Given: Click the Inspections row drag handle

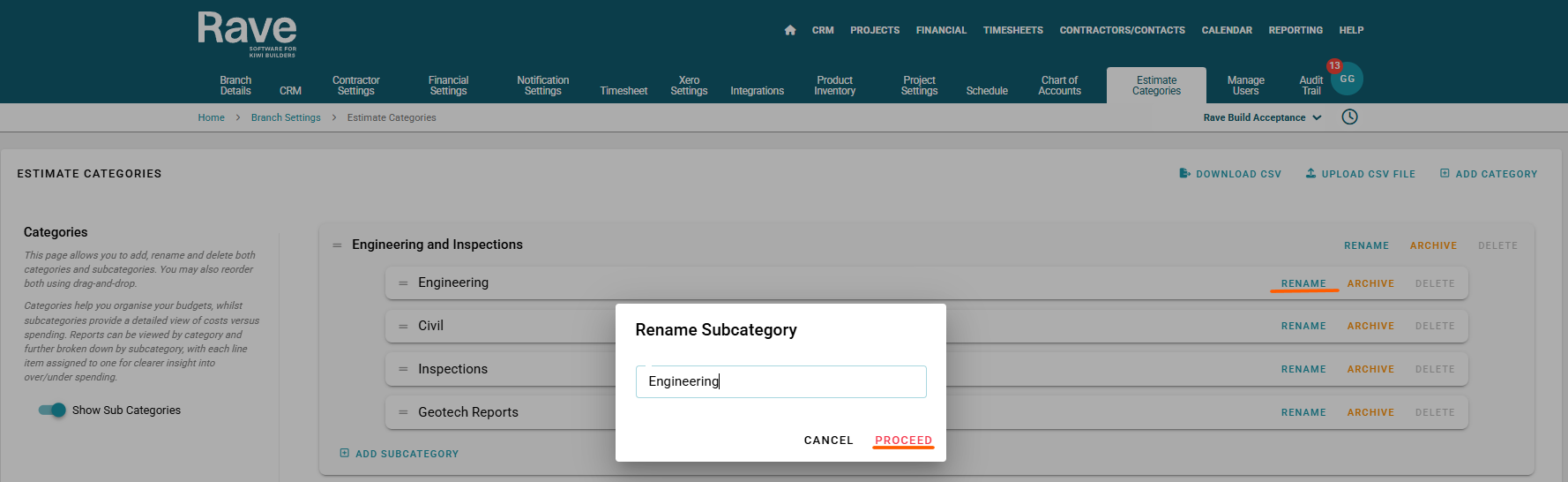Looking at the screenshot, I should [403, 369].
